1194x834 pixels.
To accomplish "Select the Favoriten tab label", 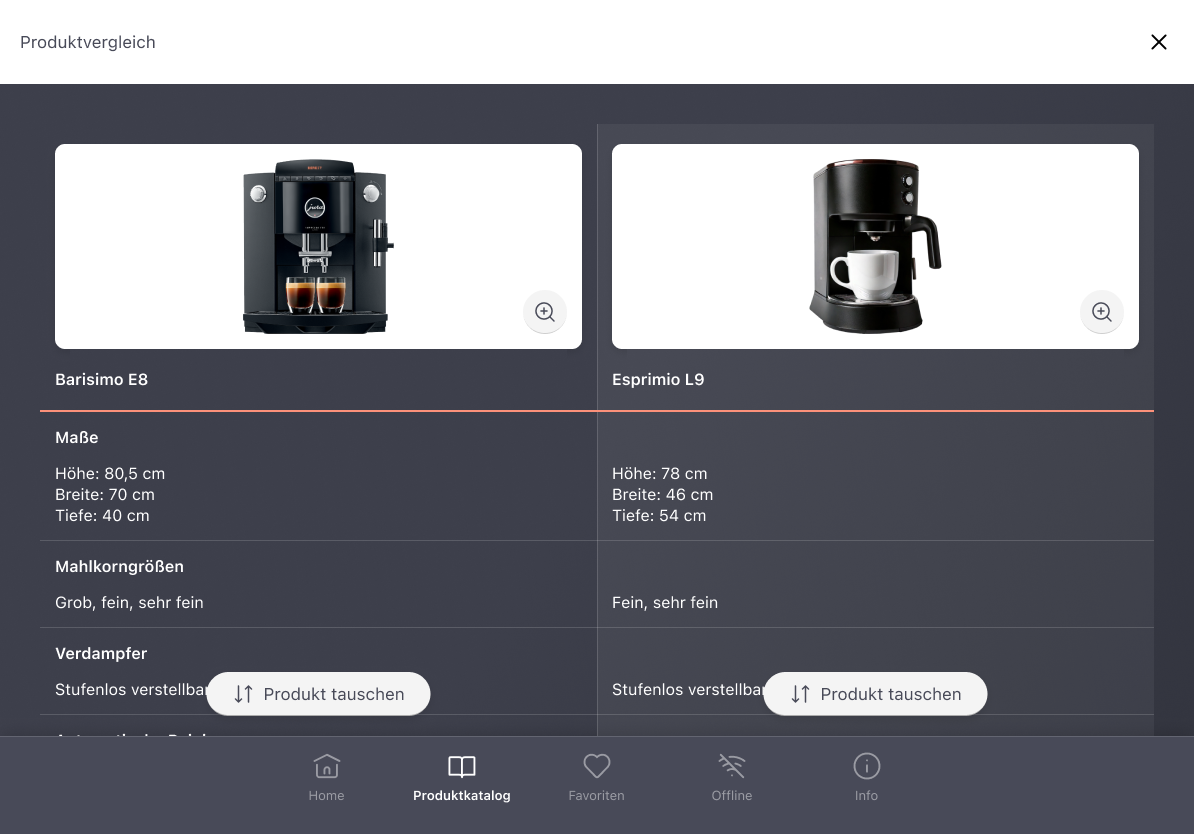I will [x=596, y=795].
